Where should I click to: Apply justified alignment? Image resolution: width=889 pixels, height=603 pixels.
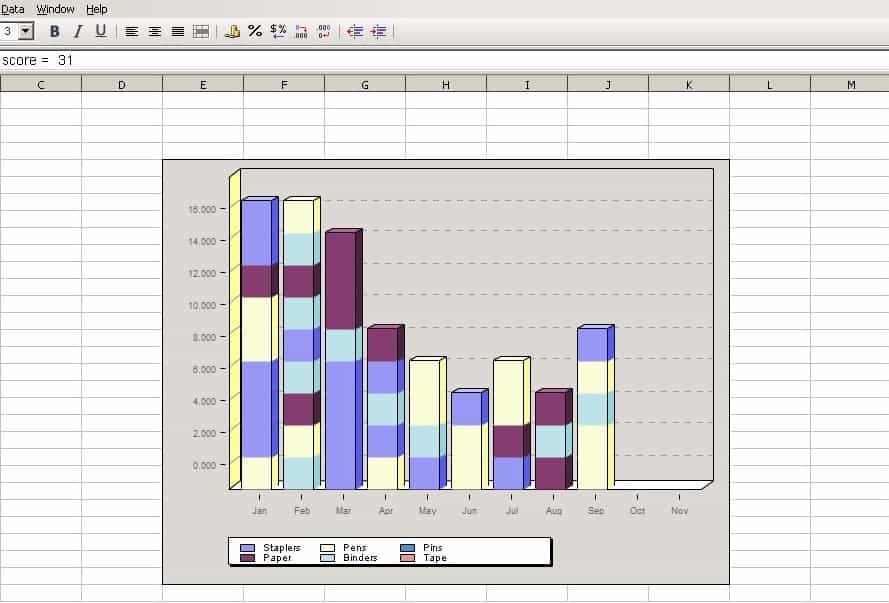pyautogui.click(x=178, y=31)
